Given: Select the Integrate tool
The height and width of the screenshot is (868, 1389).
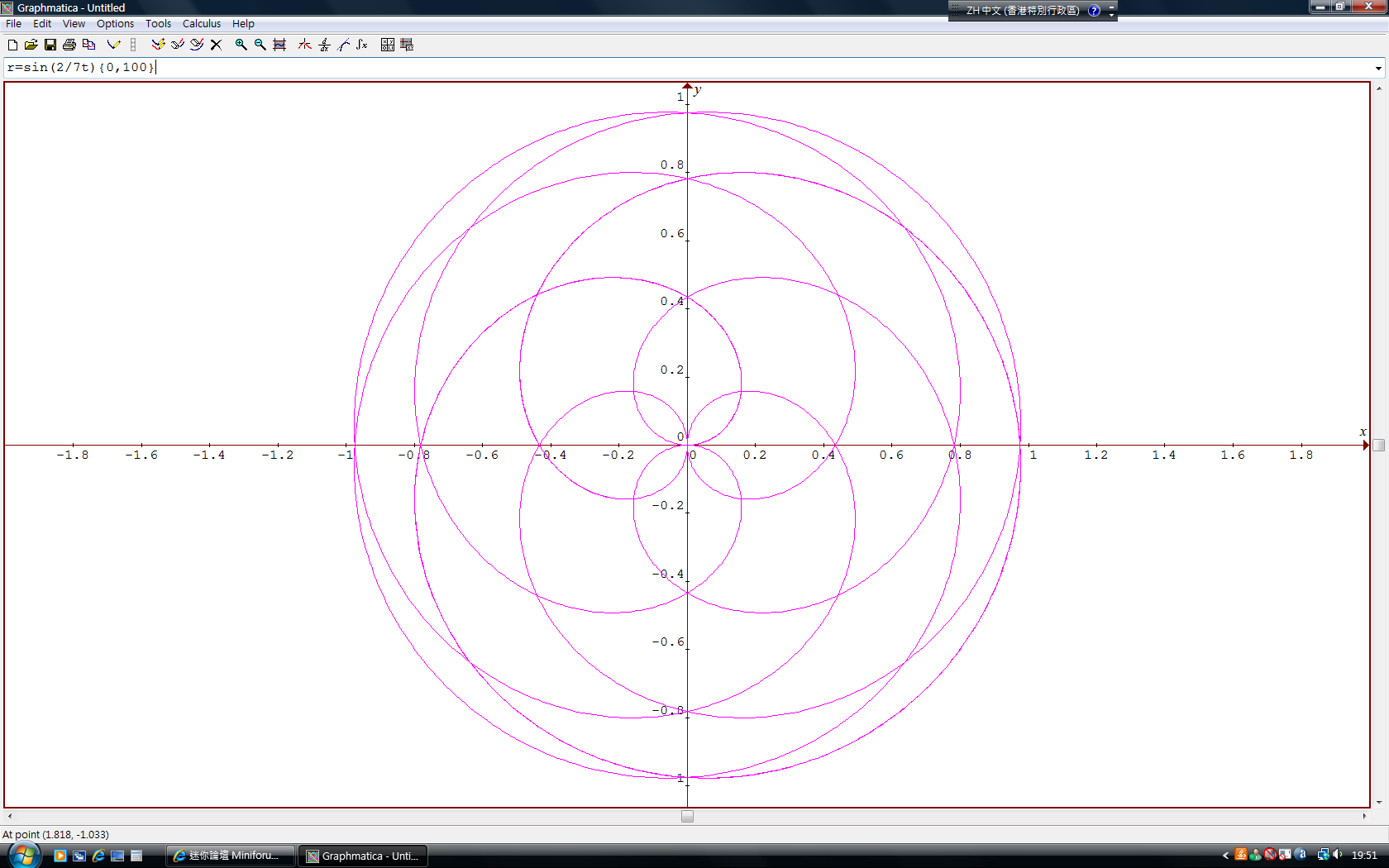Looking at the screenshot, I should click(x=362, y=45).
